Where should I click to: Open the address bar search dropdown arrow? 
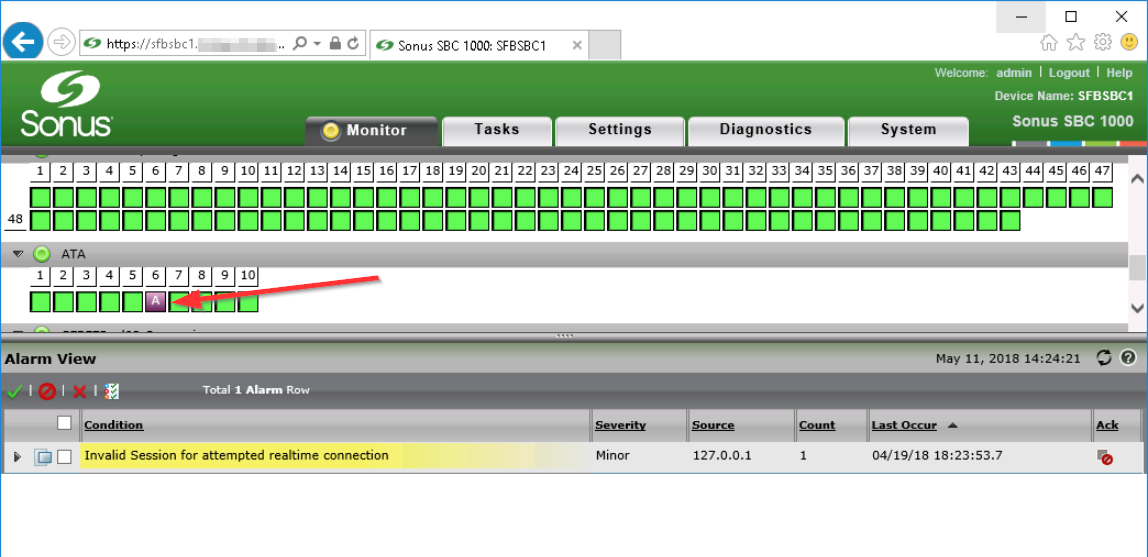pyautogui.click(x=317, y=43)
